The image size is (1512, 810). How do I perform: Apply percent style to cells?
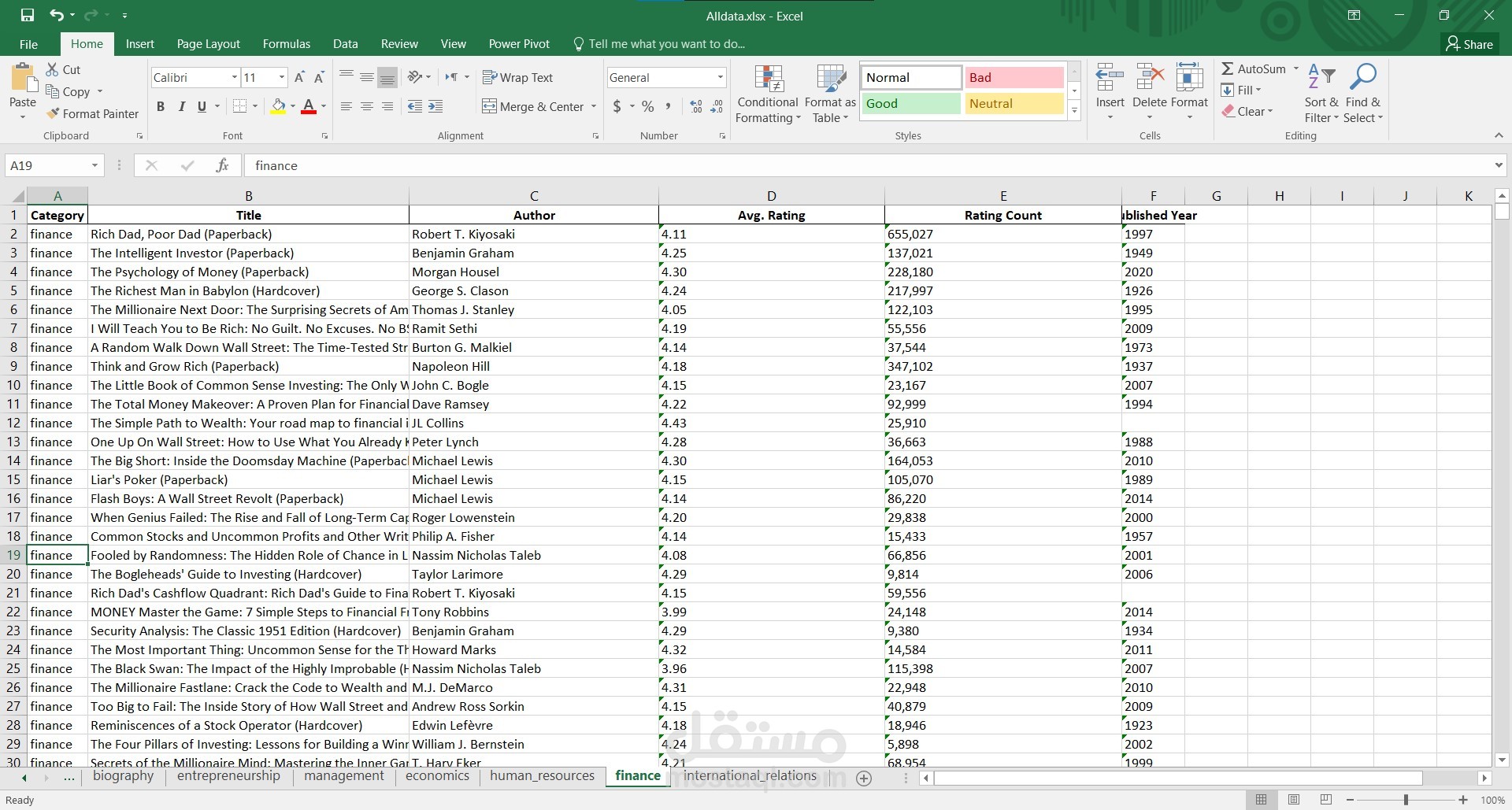point(648,106)
